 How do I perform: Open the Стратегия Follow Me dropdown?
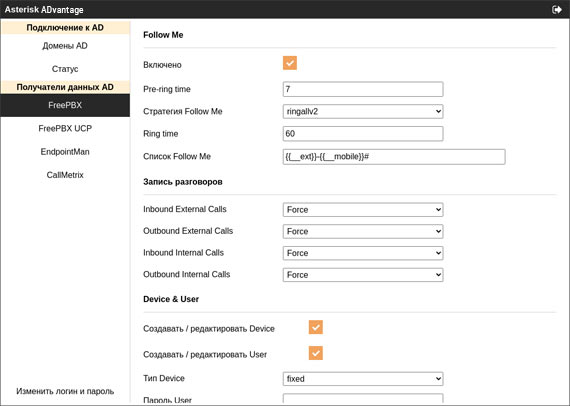[363, 112]
